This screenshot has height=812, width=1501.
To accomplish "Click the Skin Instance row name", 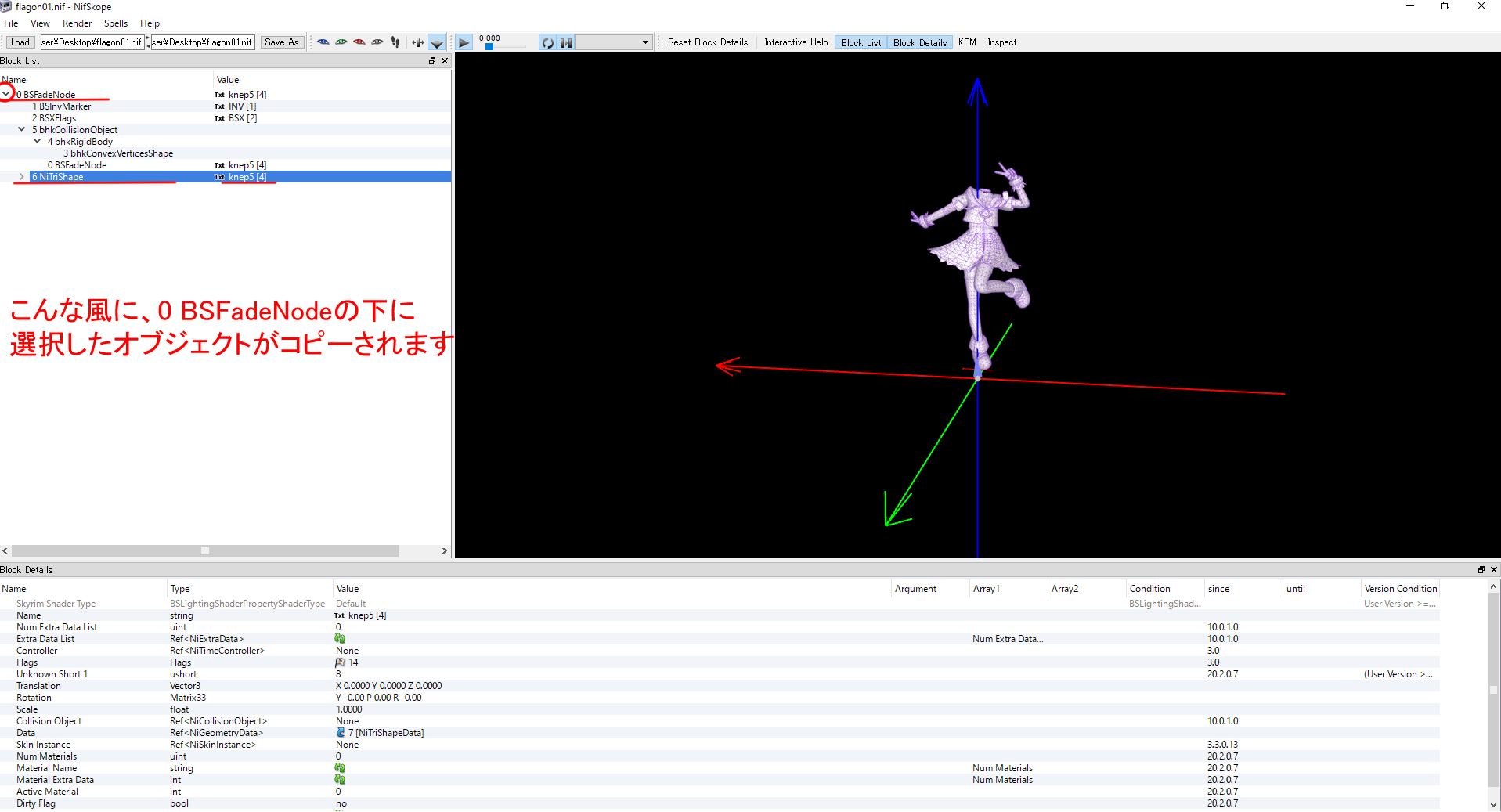I will (43, 745).
